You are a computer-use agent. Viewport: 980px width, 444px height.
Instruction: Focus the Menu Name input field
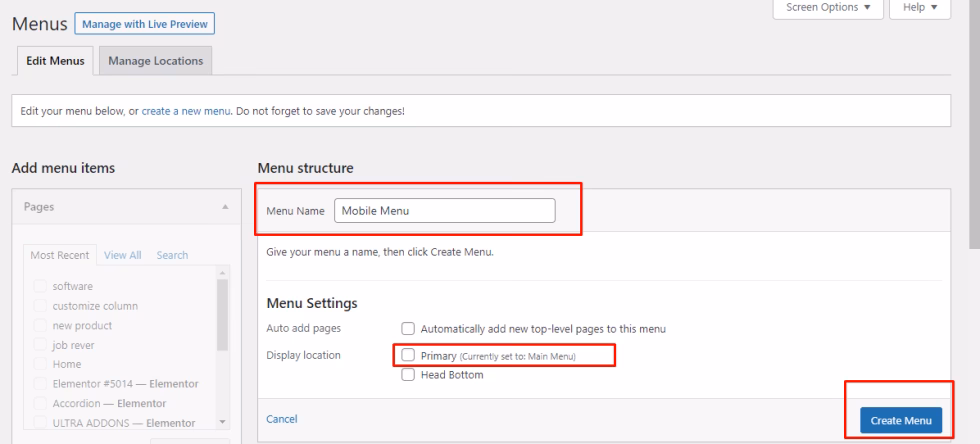pos(444,211)
